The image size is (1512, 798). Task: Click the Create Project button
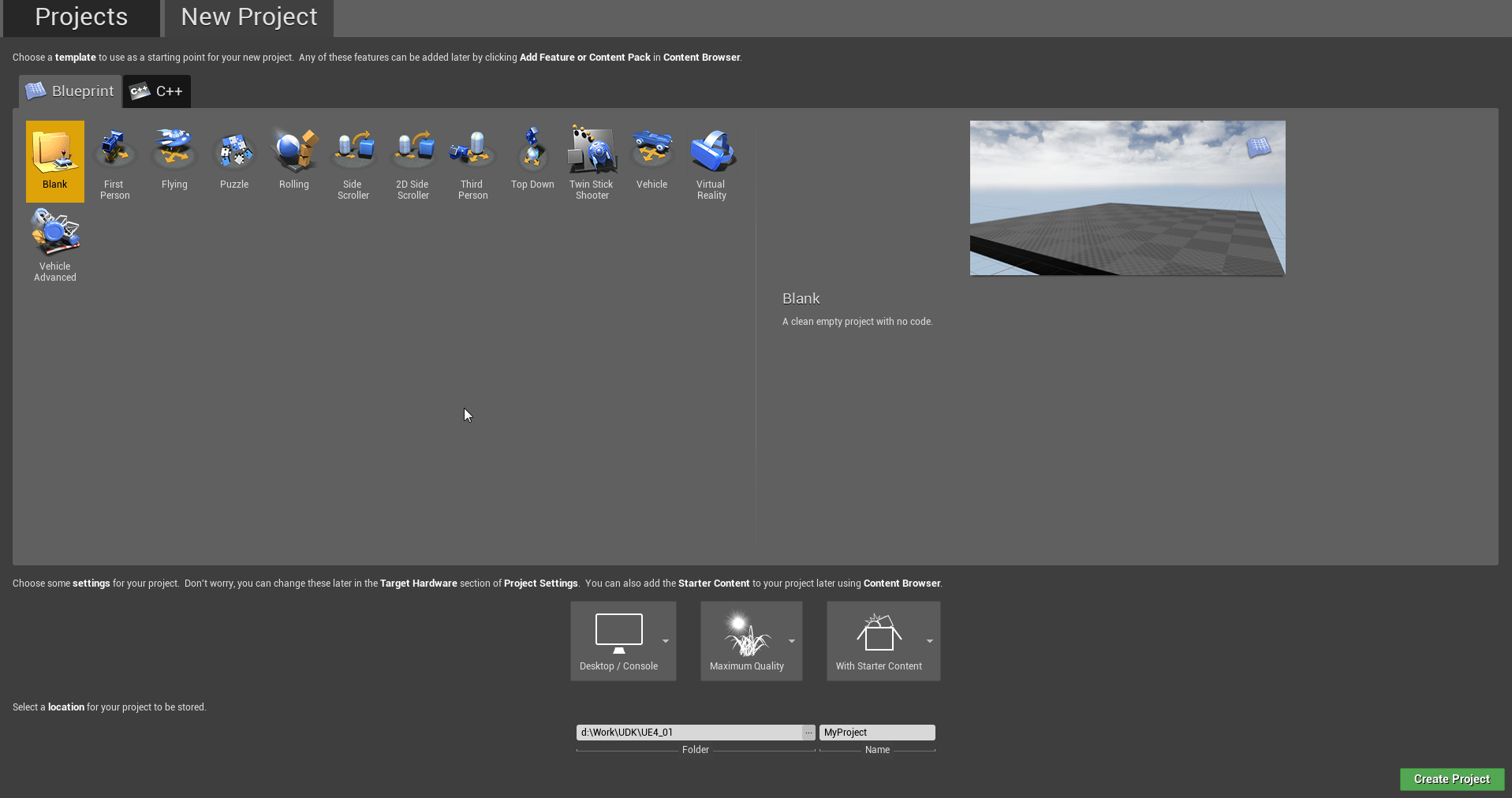(x=1451, y=779)
